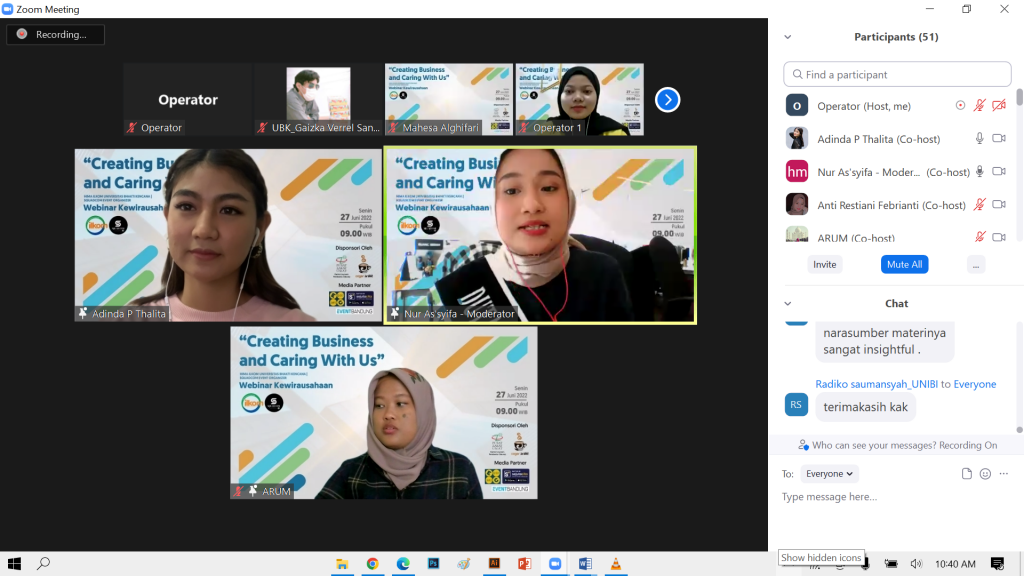Click the Invite button
The height and width of the screenshot is (576, 1024).
824,264
